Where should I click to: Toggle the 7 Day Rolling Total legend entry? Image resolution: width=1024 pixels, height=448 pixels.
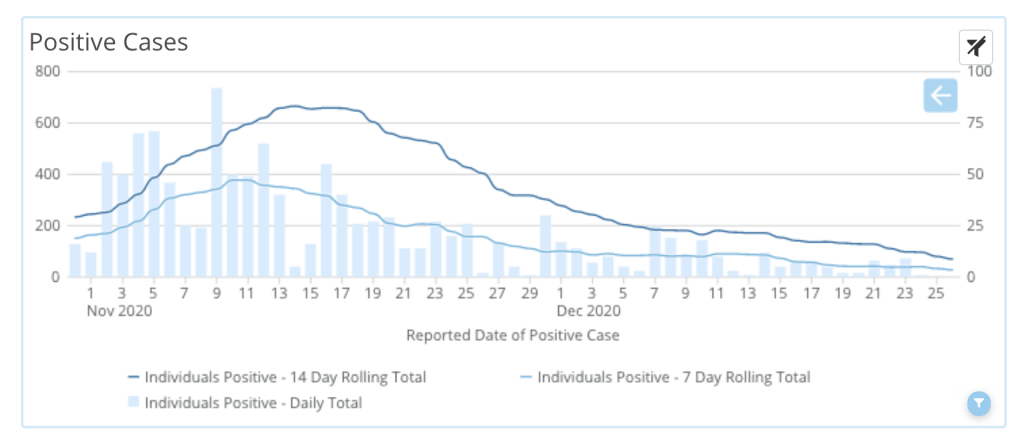(x=673, y=377)
